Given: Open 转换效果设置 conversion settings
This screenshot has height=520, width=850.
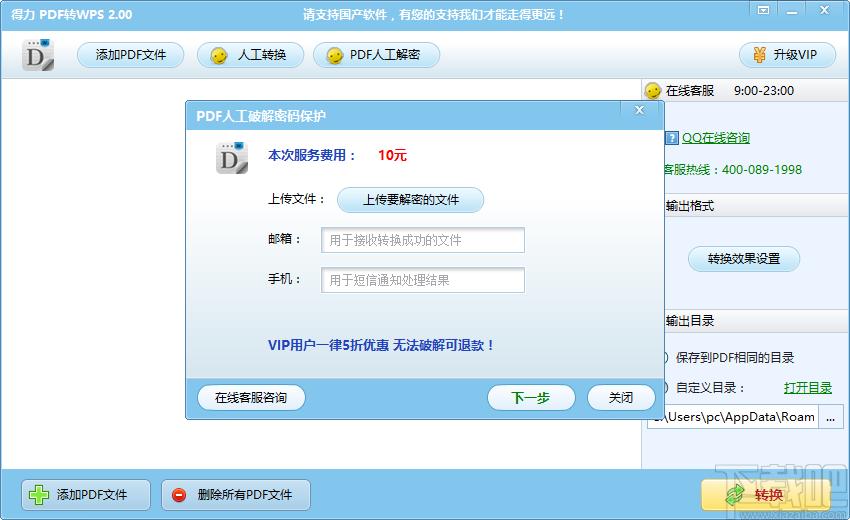Looking at the screenshot, I should (744, 259).
